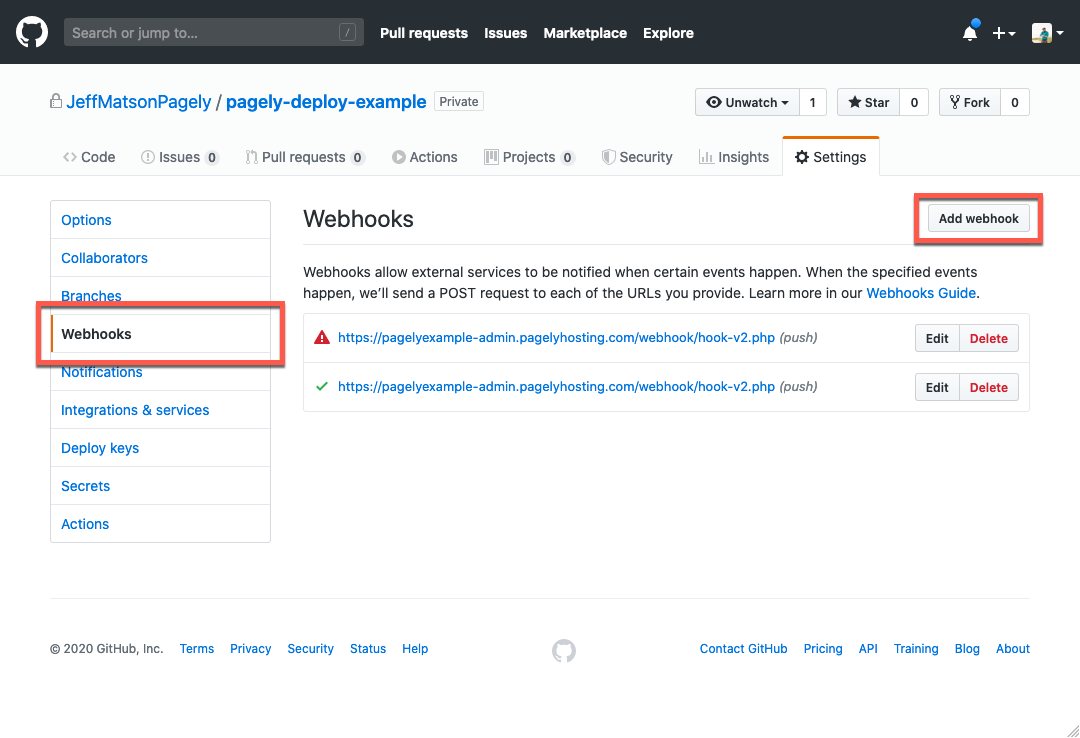Click the slash shortcut key icon
The height and width of the screenshot is (738, 1080).
(348, 32)
